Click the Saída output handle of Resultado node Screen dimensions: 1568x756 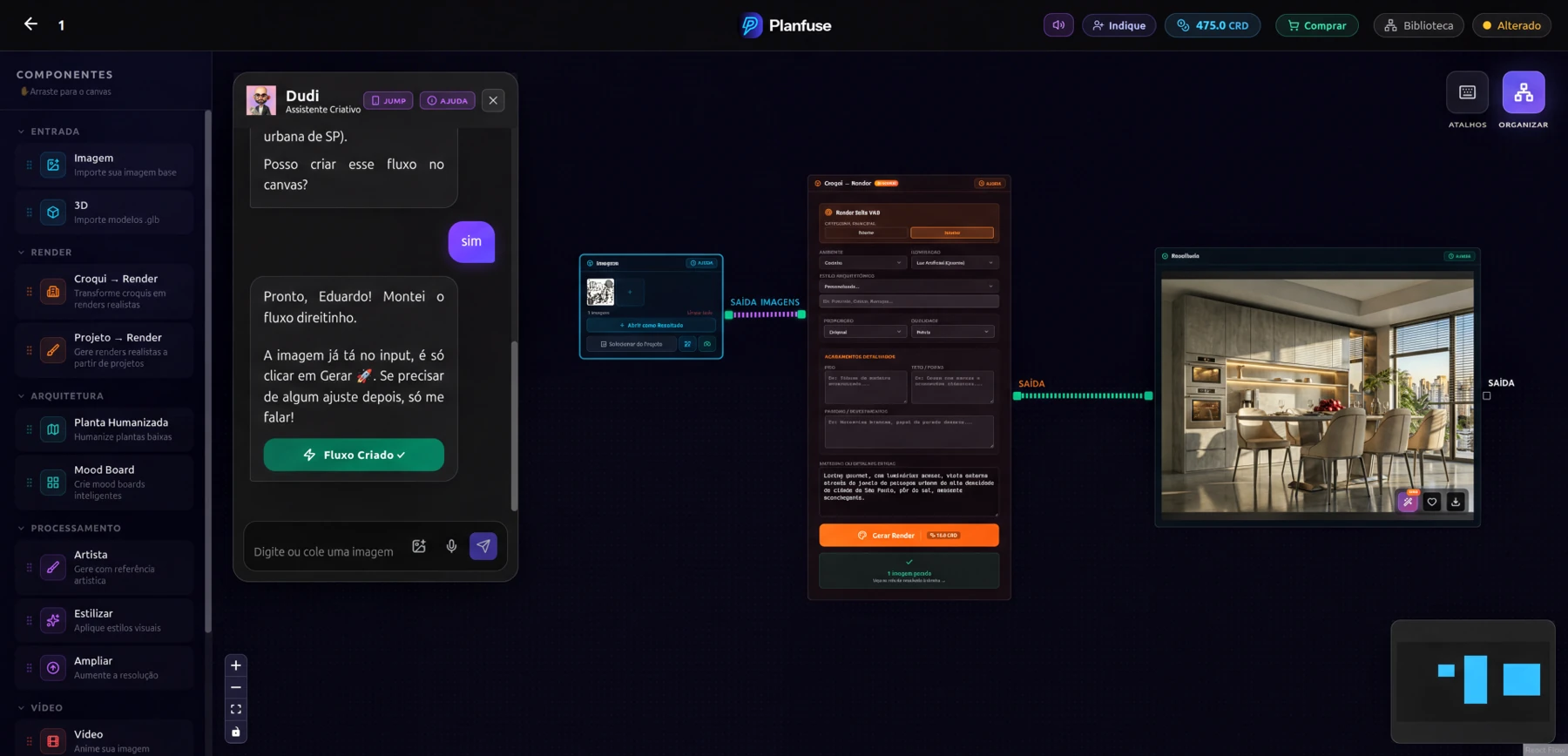pyautogui.click(x=1487, y=395)
